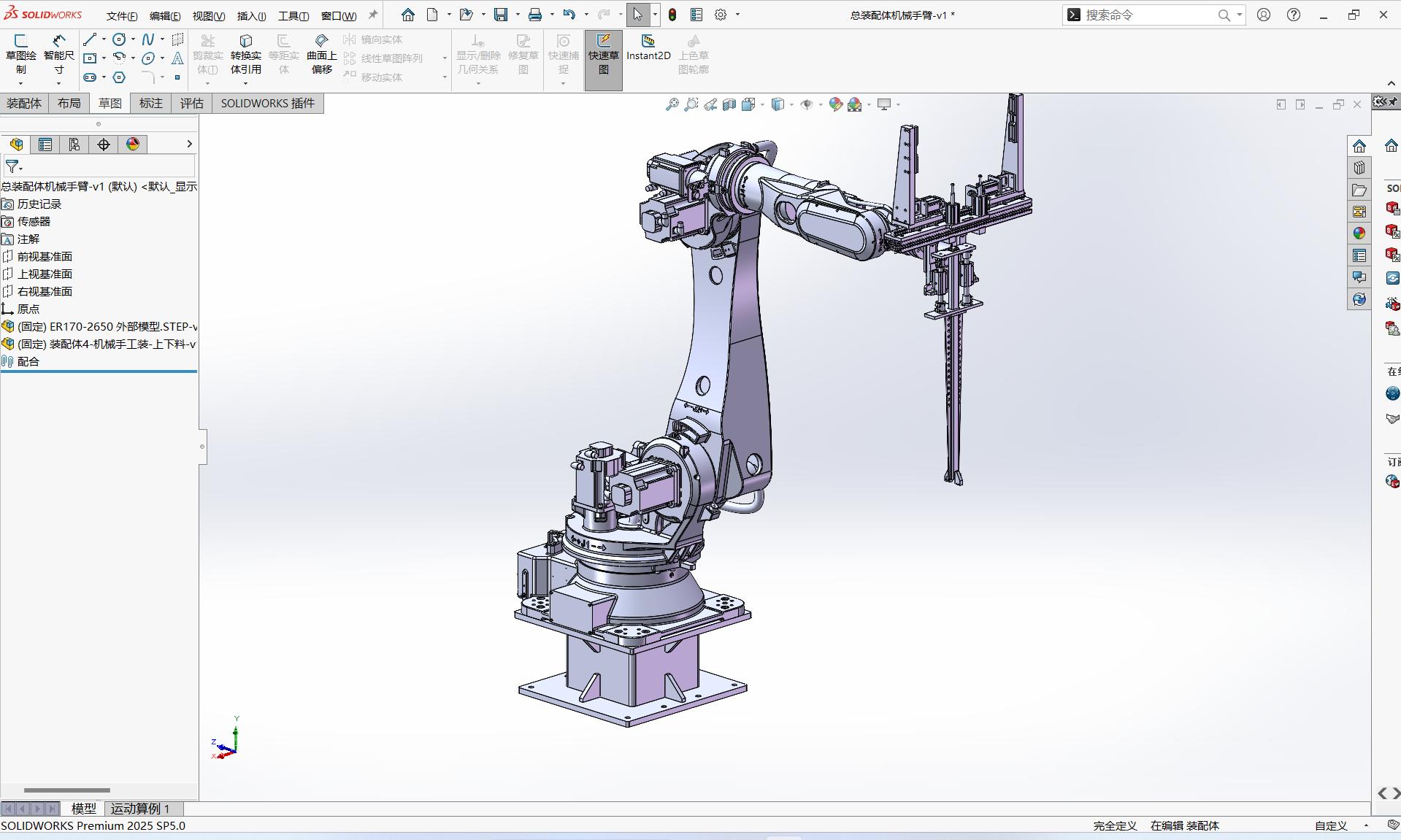Open the PropertyManager panel tab
The height and width of the screenshot is (840, 1401).
click(x=45, y=145)
